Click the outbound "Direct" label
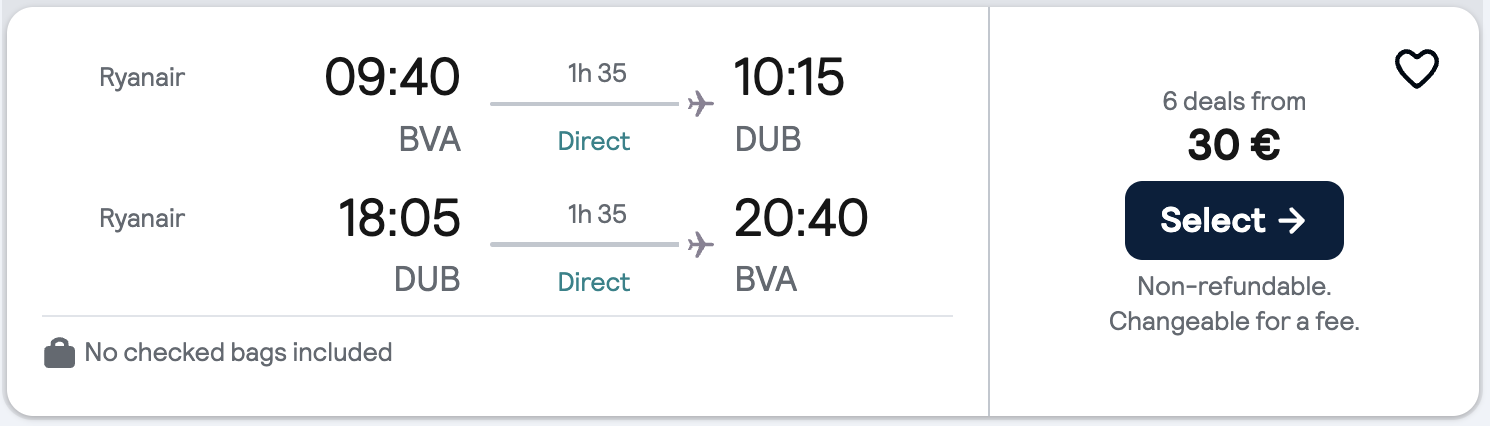The image size is (1490, 426). [594, 141]
